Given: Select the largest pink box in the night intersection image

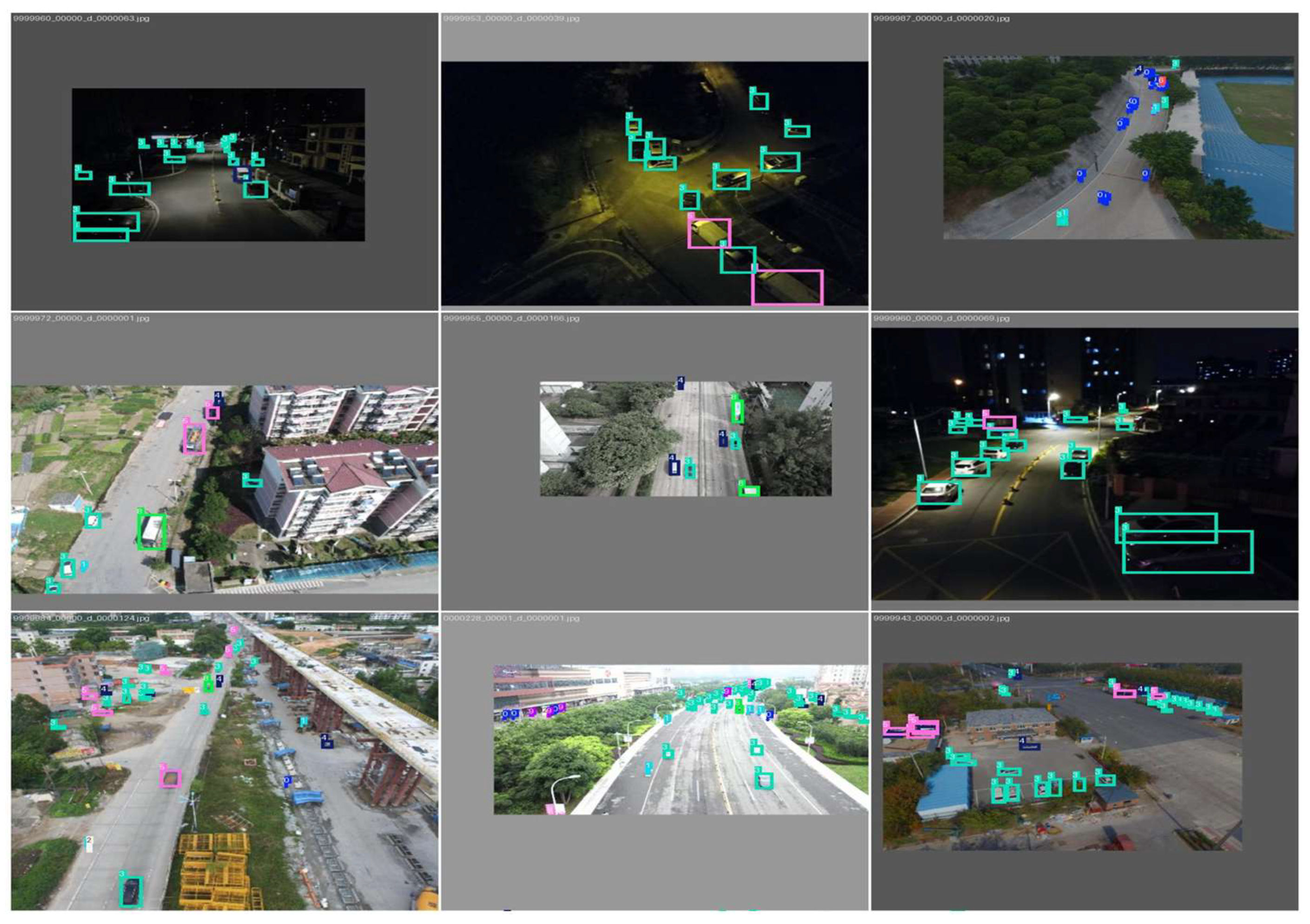Looking at the screenshot, I should (787, 287).
